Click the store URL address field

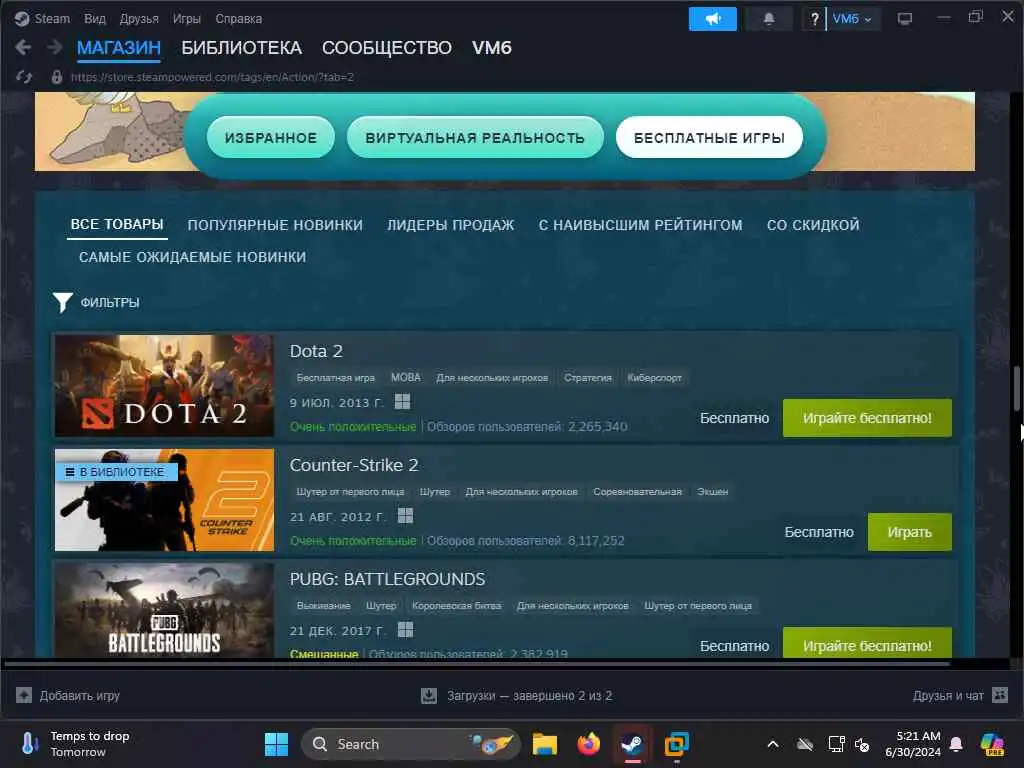pyautogui.click(x=212, y=77)
